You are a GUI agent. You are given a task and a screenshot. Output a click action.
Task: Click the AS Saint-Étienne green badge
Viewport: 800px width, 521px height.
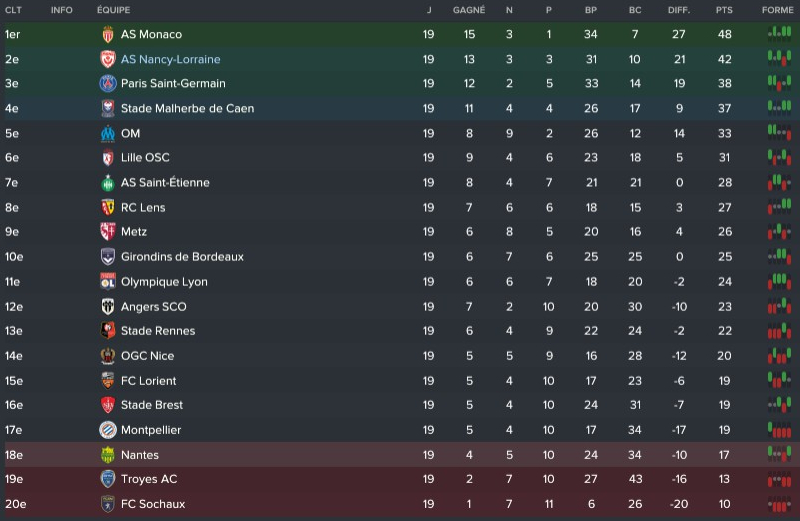point(108,183)
